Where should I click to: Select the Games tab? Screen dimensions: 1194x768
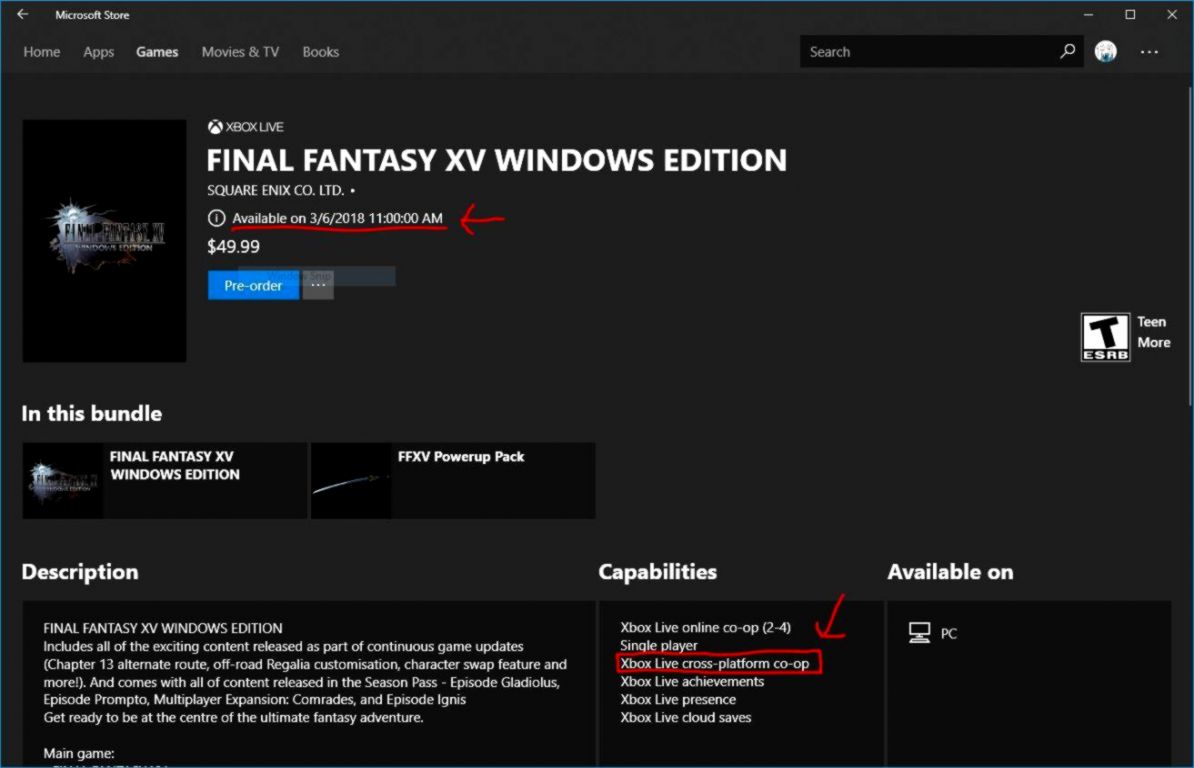(x=157, y=52)
